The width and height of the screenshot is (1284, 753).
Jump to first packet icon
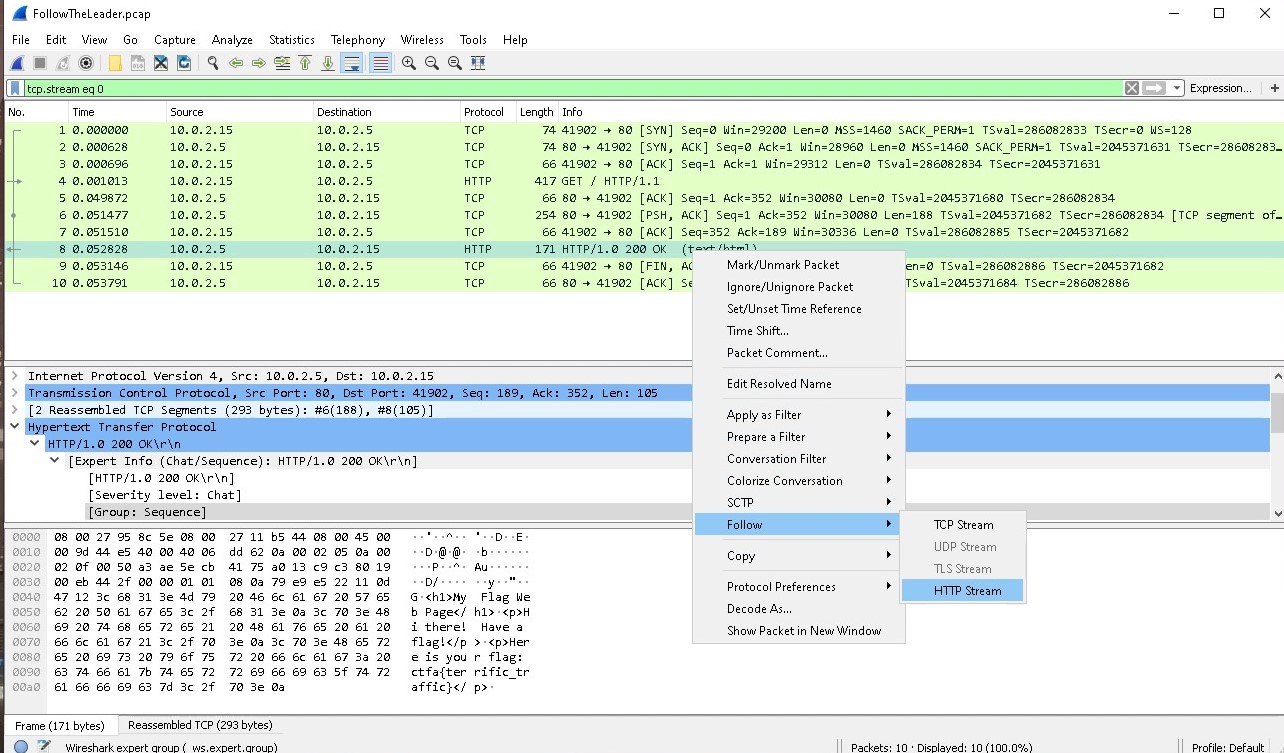pyautogui.click(x=305, y=63)
